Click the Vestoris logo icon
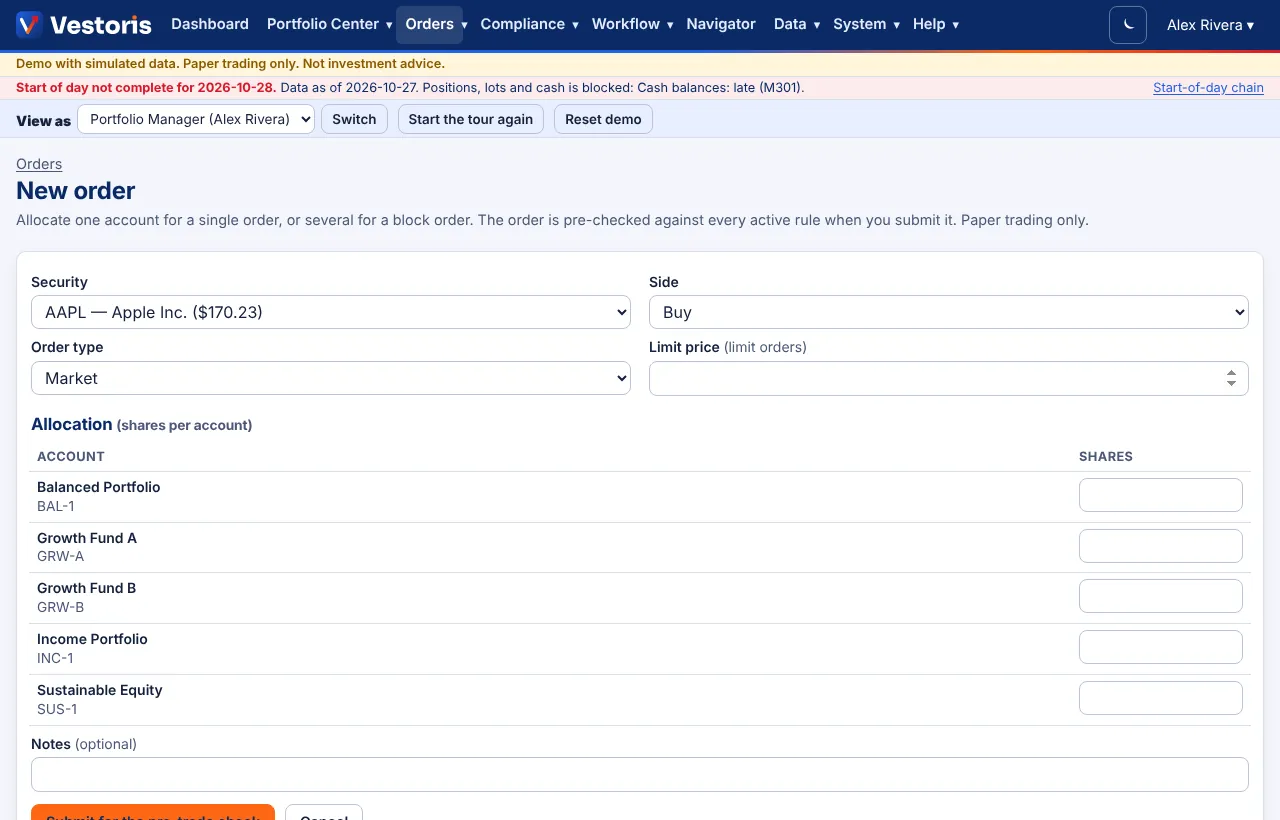 pos(30,25)
